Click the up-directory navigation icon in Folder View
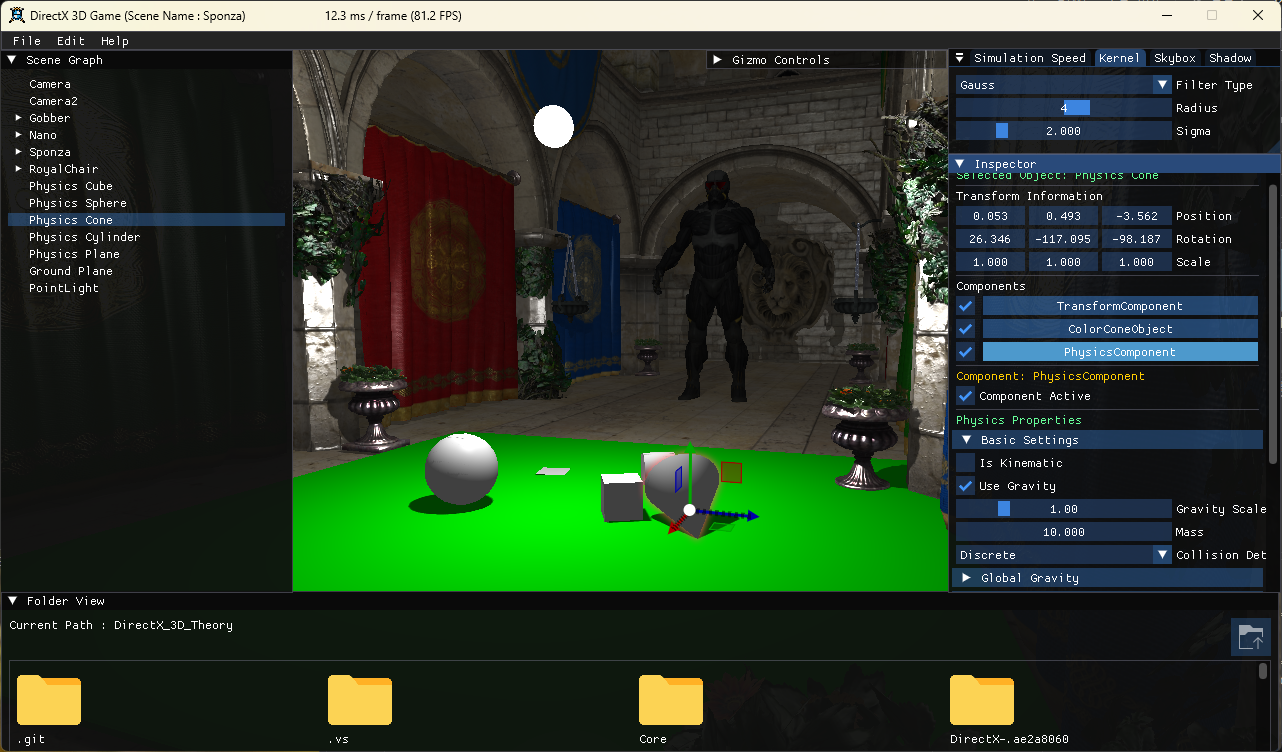Screen dimensions: 1282x752 [x=1251, y=637]
